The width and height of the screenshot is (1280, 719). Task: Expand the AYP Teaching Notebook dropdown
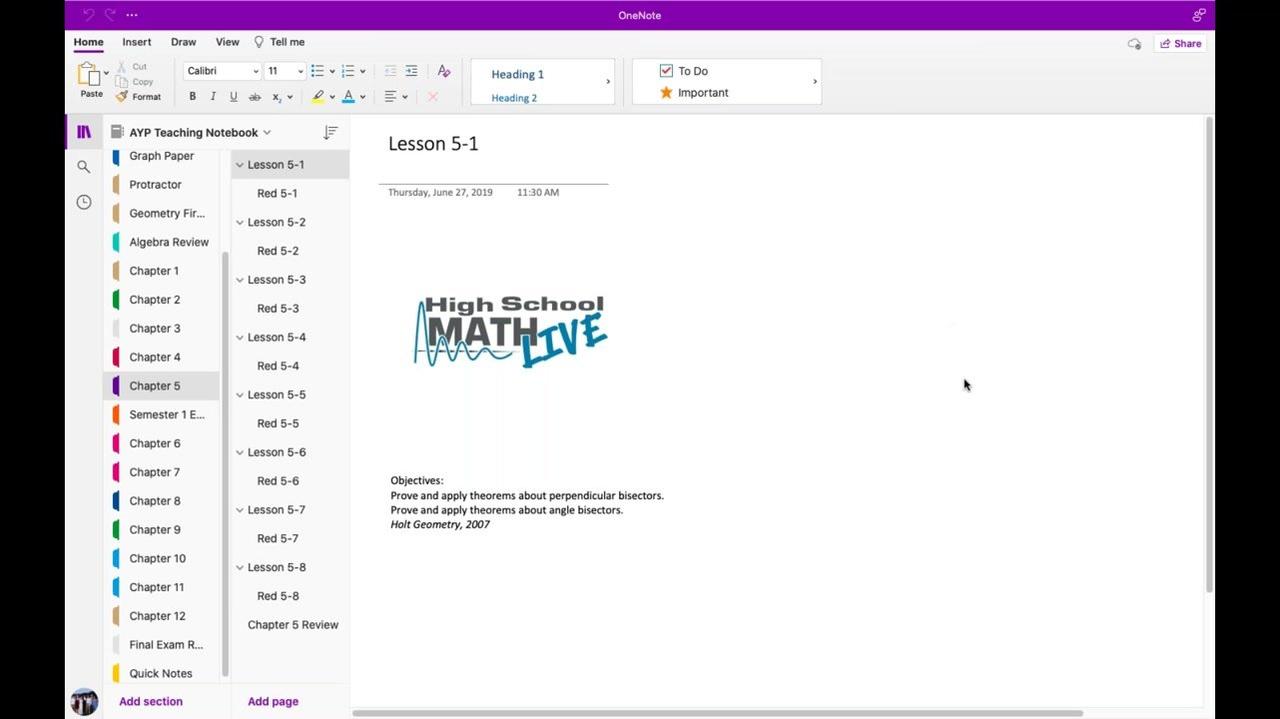pyautogui.click(x=267, y=132)
